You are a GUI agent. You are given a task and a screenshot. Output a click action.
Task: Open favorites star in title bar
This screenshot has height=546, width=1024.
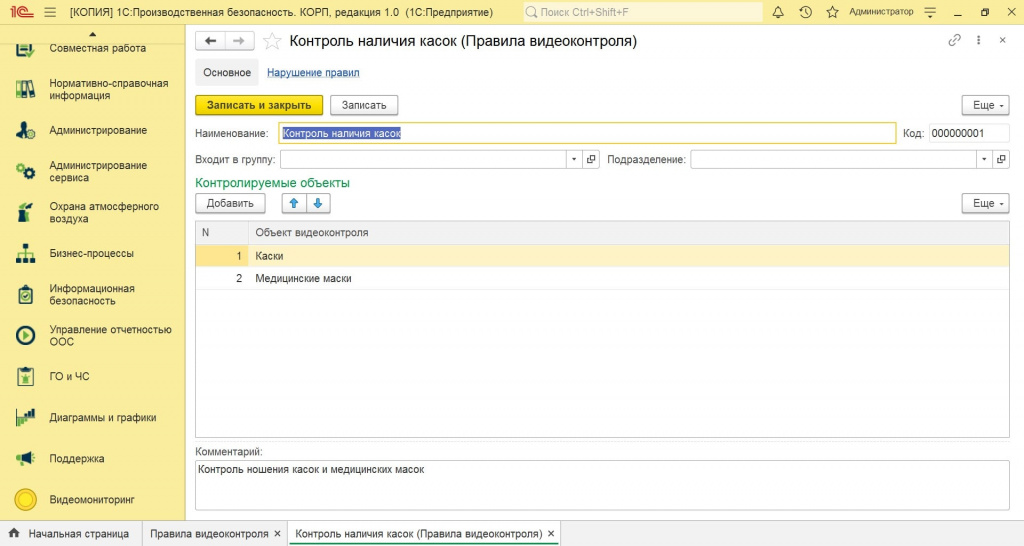tap(832, 12)
